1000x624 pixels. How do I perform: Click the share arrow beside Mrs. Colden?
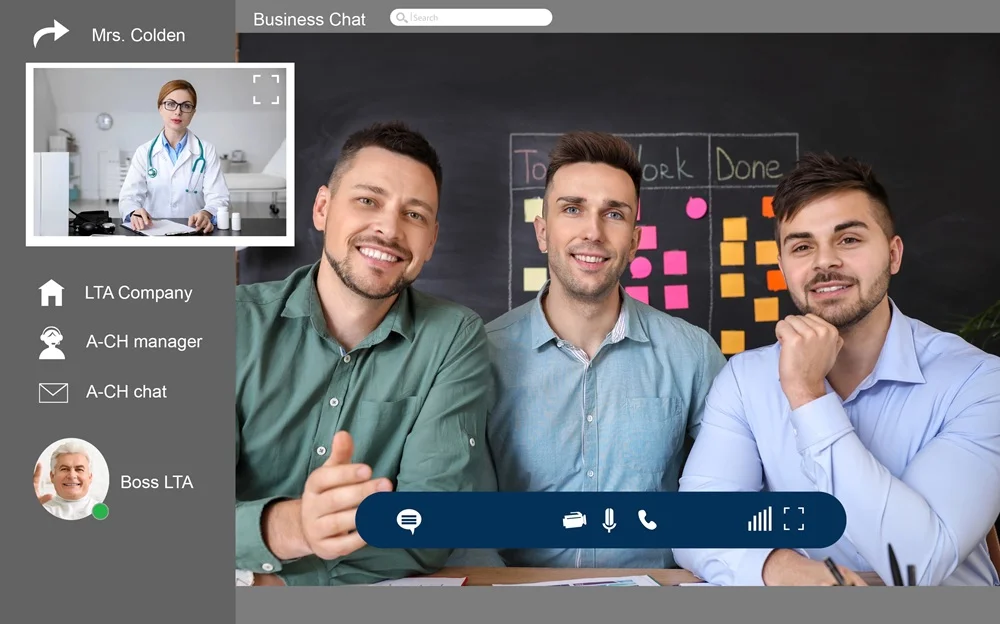51,34
